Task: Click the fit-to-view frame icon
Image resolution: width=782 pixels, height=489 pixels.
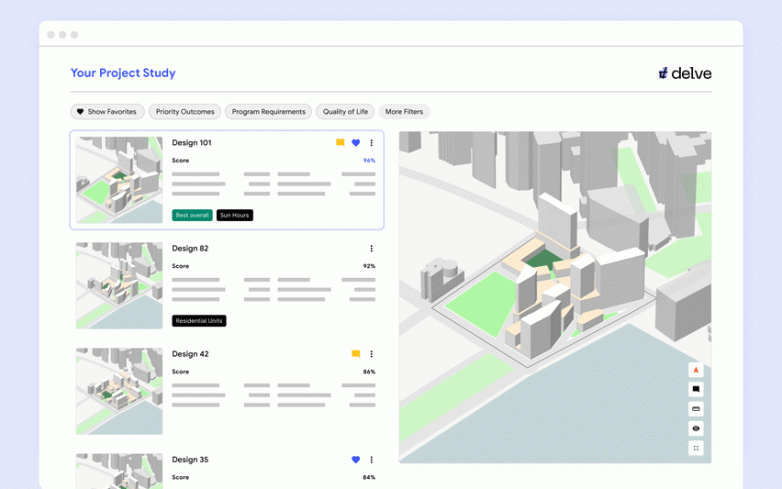Action: pos(696,448)
